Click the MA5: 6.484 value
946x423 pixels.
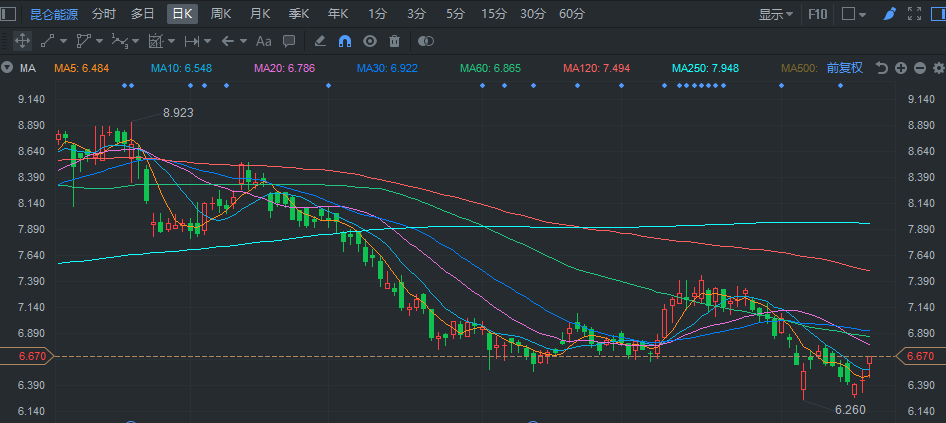pyautogui.click(x=81, y=68)
